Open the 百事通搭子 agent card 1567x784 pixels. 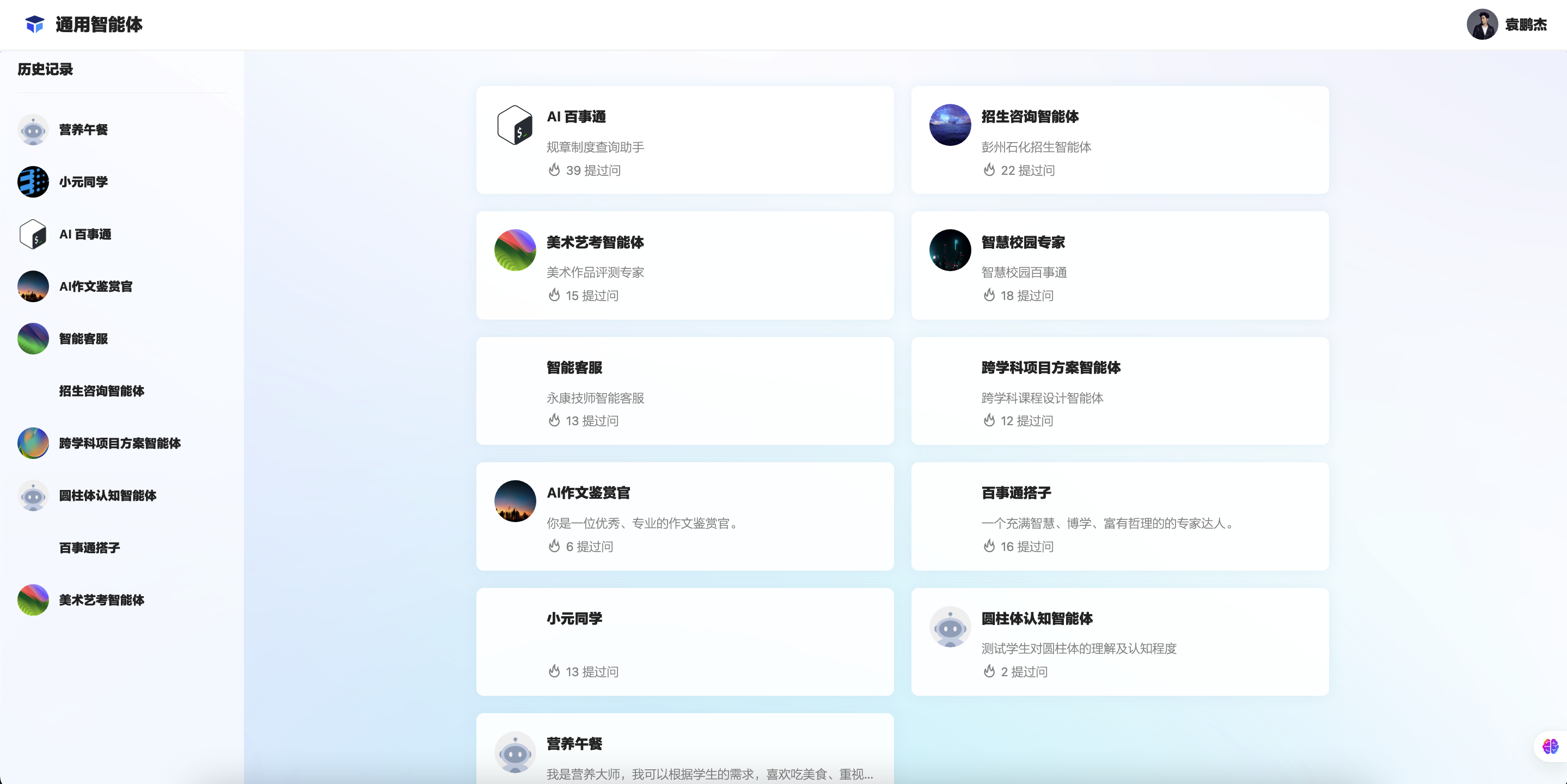[x=1119, y=516]
